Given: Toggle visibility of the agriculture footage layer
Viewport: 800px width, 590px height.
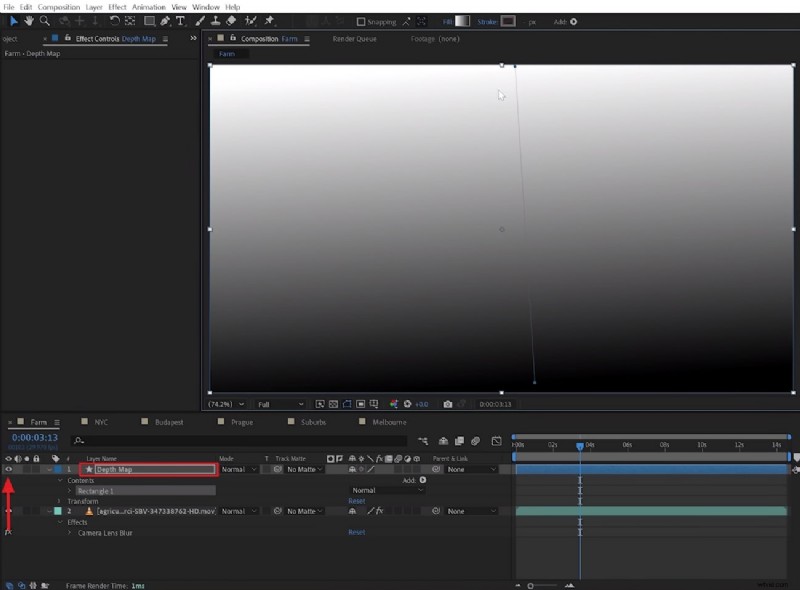Looking at the screenshot, I should pos(8,511).
